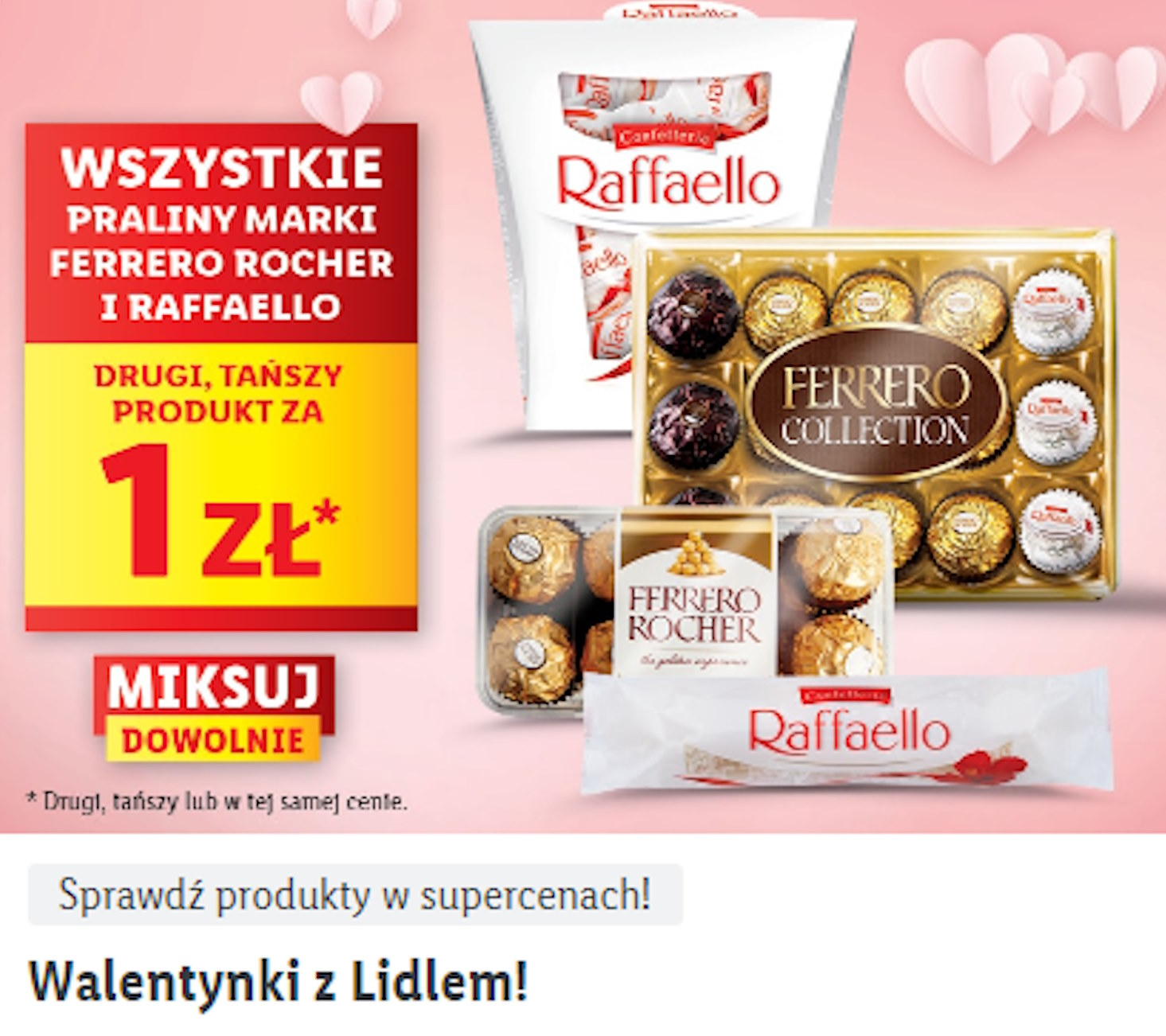Click the 'Sprawdź produkty w supercenach!' label
The height and width of the screenshot is (1036, 1166).
click(355, 895)
